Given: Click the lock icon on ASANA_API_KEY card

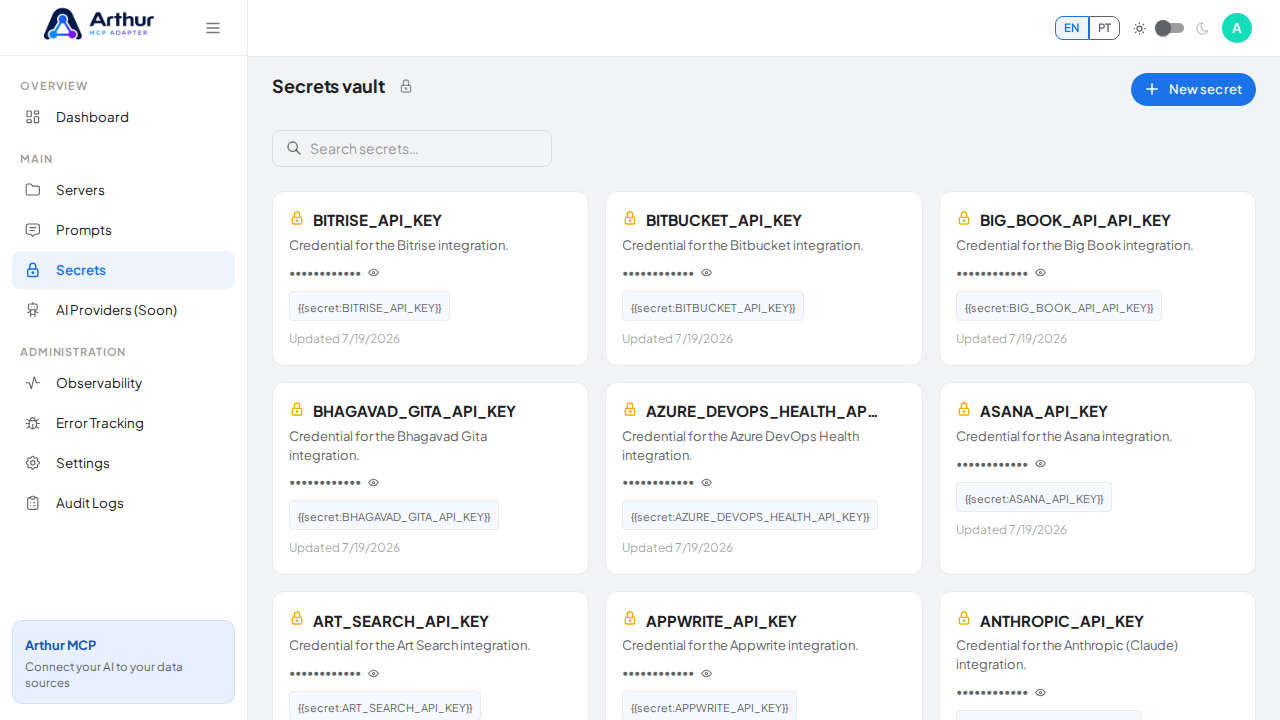Looking at the screenshot, I should click(x=964, y=409).
